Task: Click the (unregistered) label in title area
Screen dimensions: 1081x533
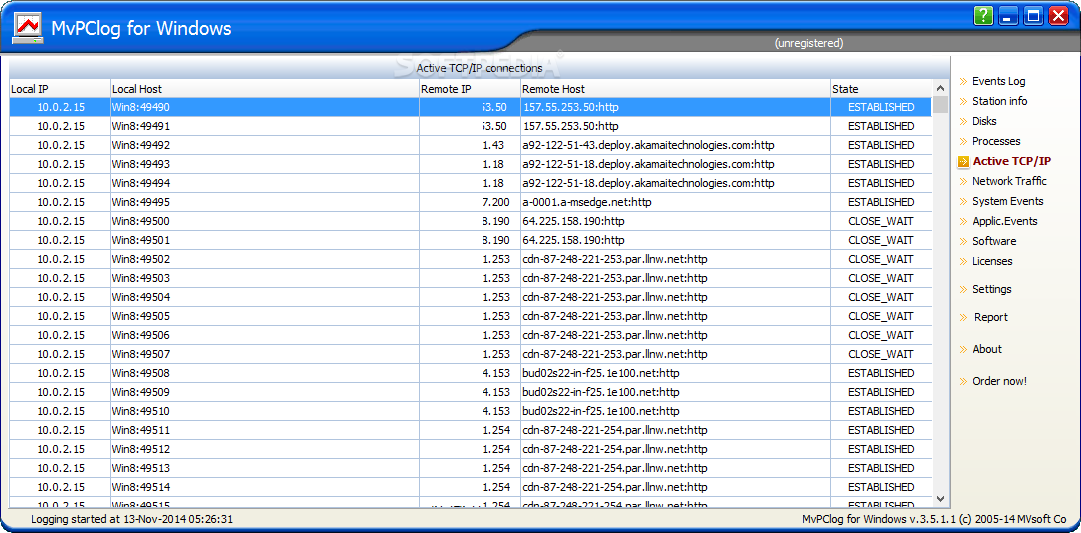Action: (x=809, y=43)
